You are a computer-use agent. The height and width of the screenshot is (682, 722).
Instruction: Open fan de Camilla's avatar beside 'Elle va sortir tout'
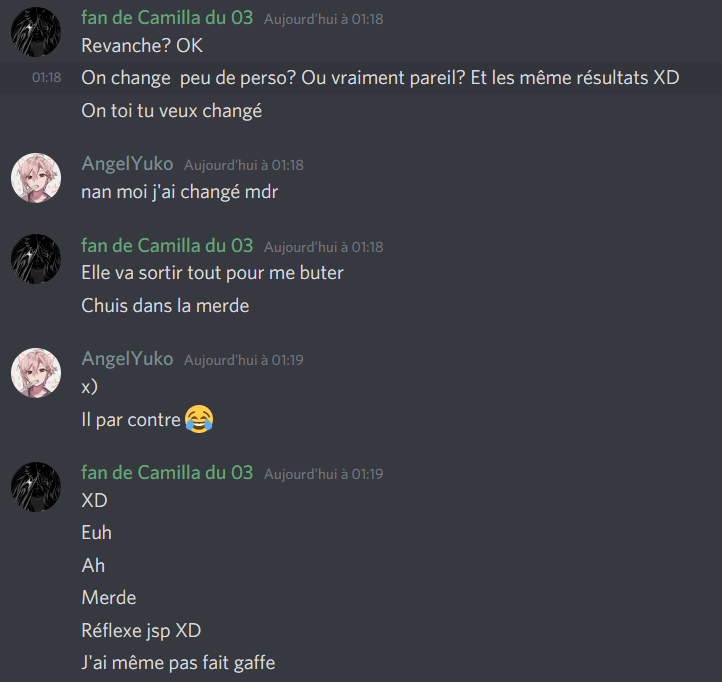[36, 259]
